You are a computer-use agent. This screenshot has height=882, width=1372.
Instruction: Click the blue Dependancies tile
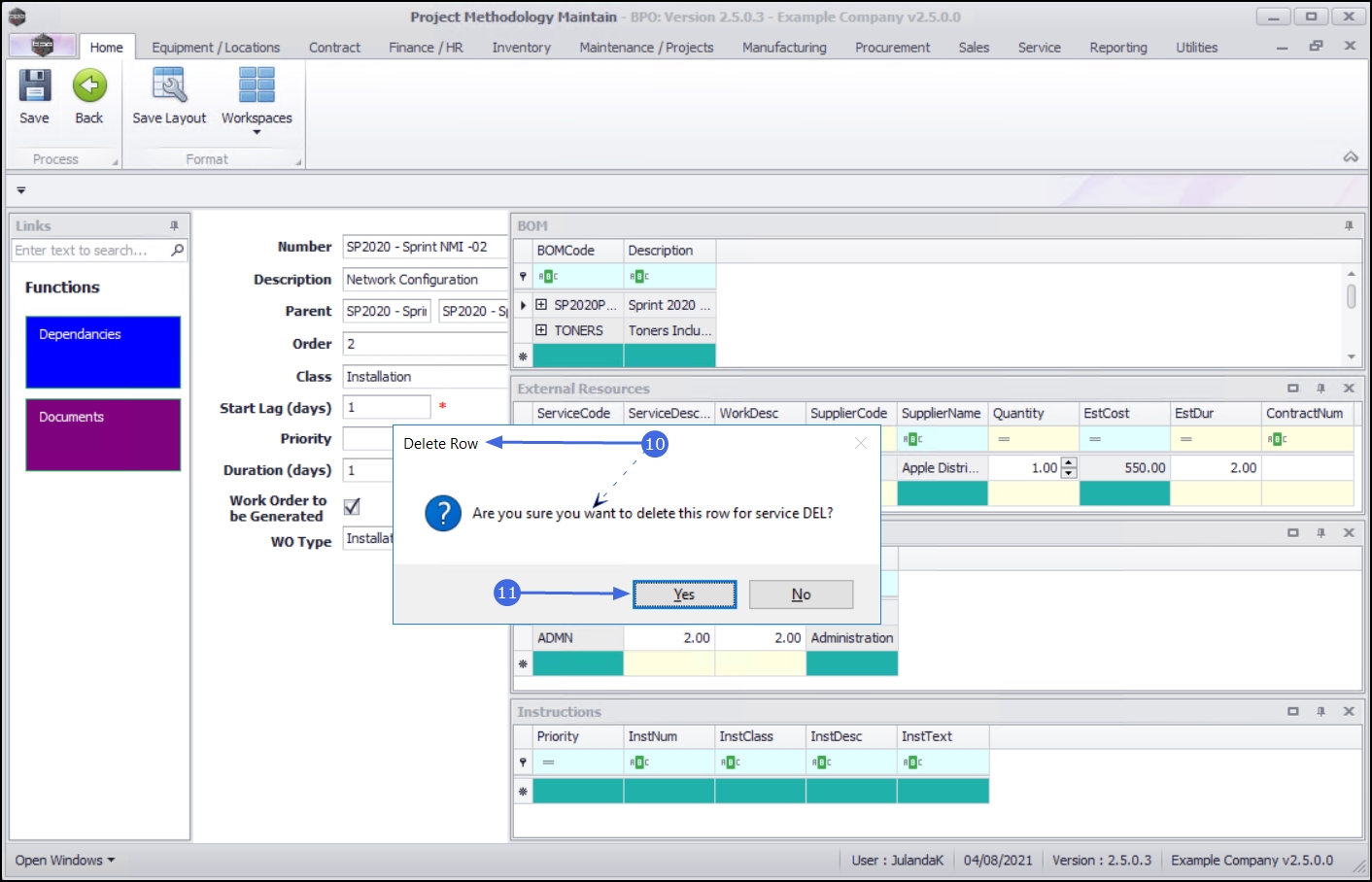103,352
